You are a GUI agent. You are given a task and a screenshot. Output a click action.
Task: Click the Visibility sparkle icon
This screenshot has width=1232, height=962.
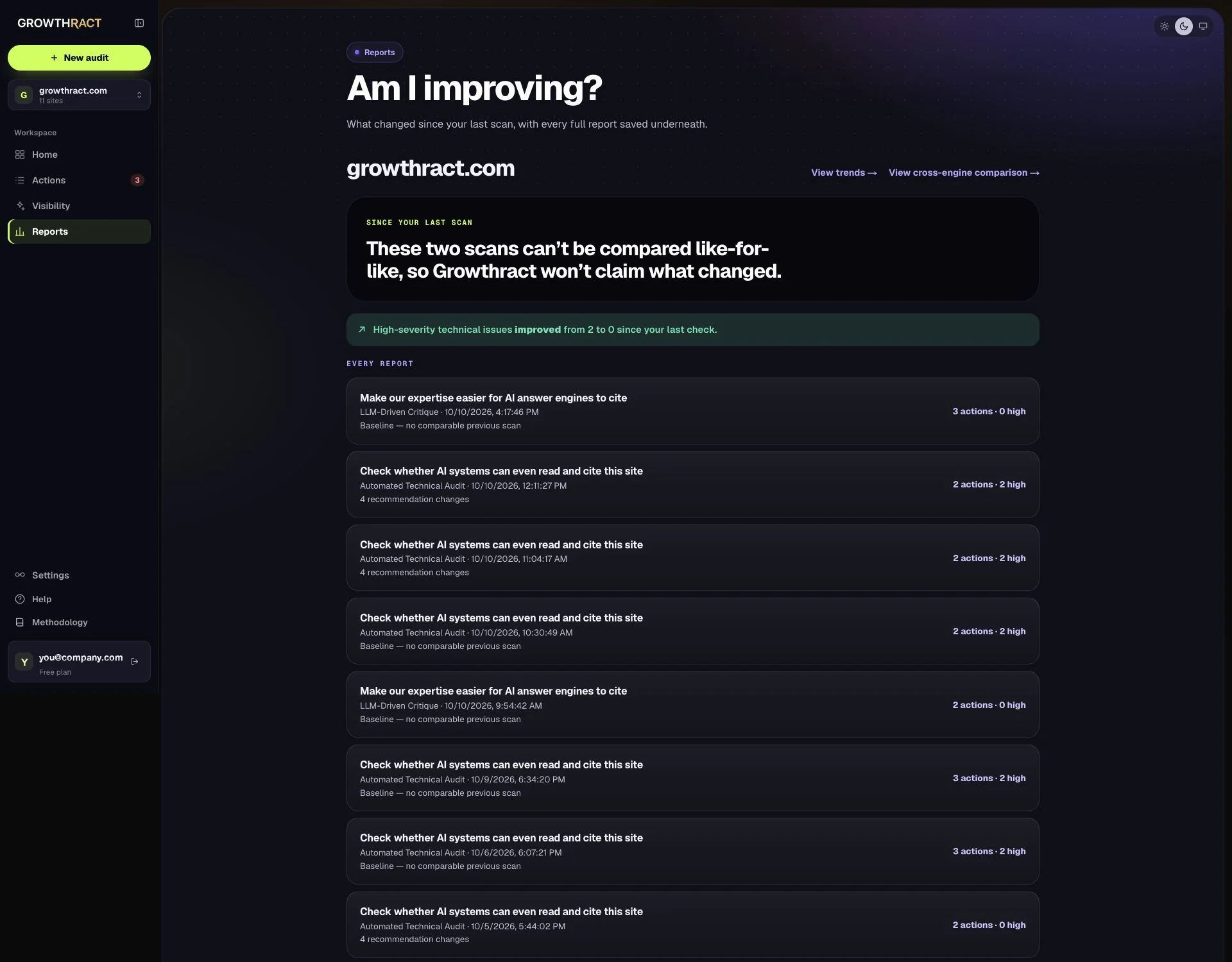(20, 206)
